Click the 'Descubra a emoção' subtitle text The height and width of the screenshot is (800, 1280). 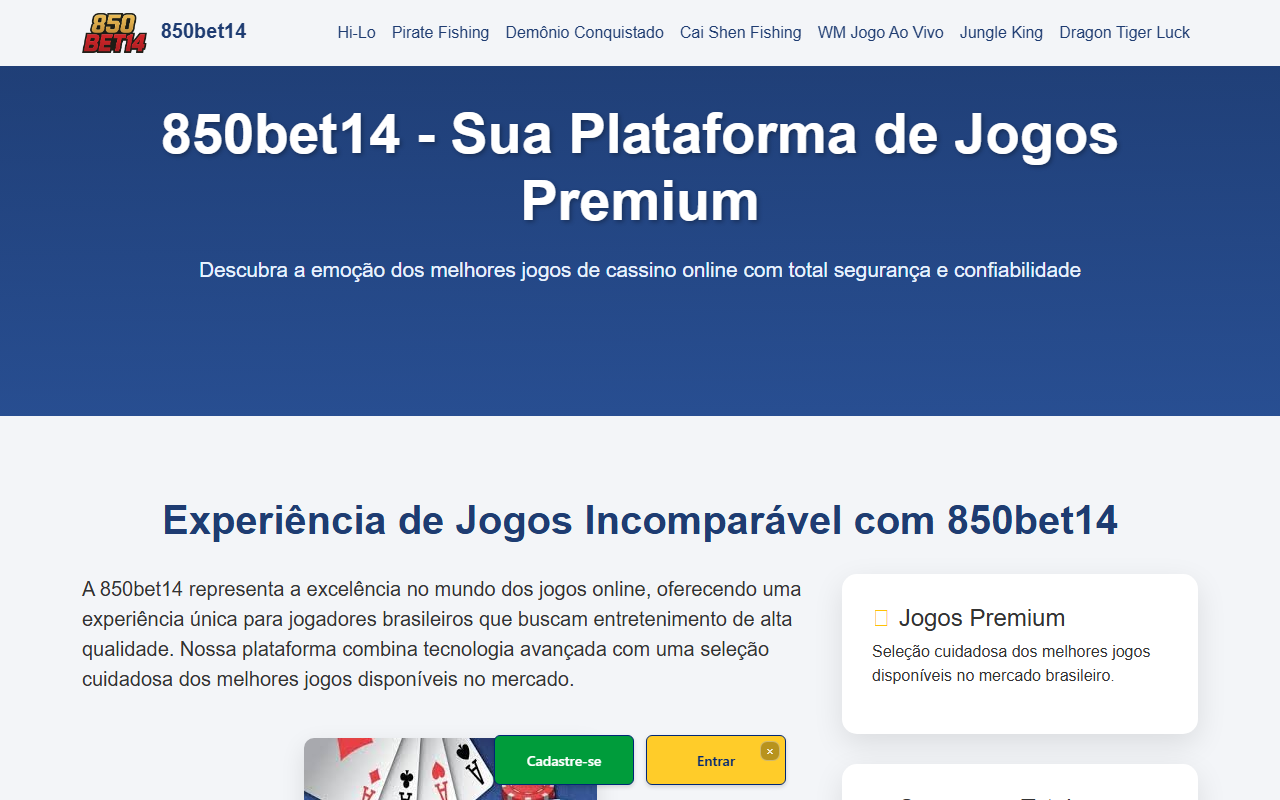[x=640, y=270]
